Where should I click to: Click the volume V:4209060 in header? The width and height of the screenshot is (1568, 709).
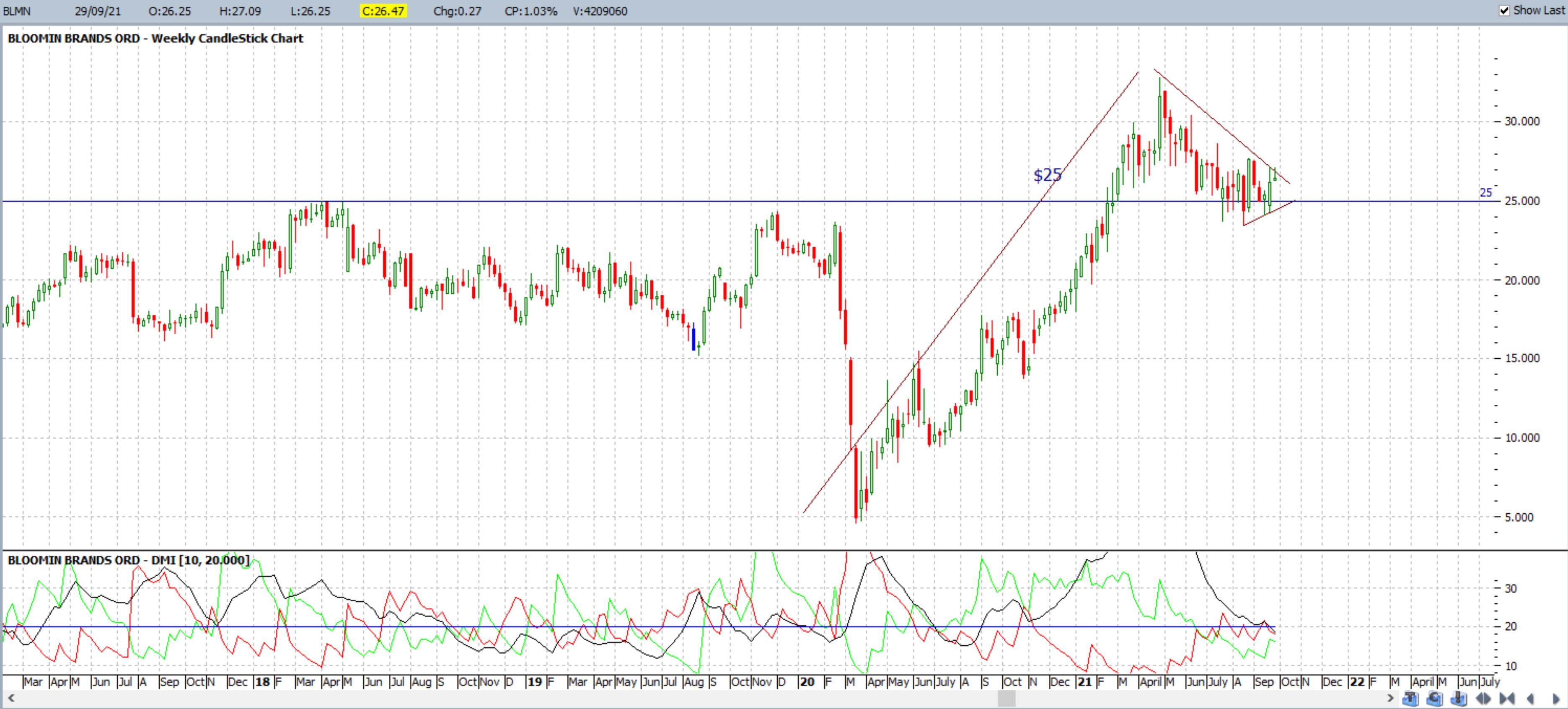(600, 11)
